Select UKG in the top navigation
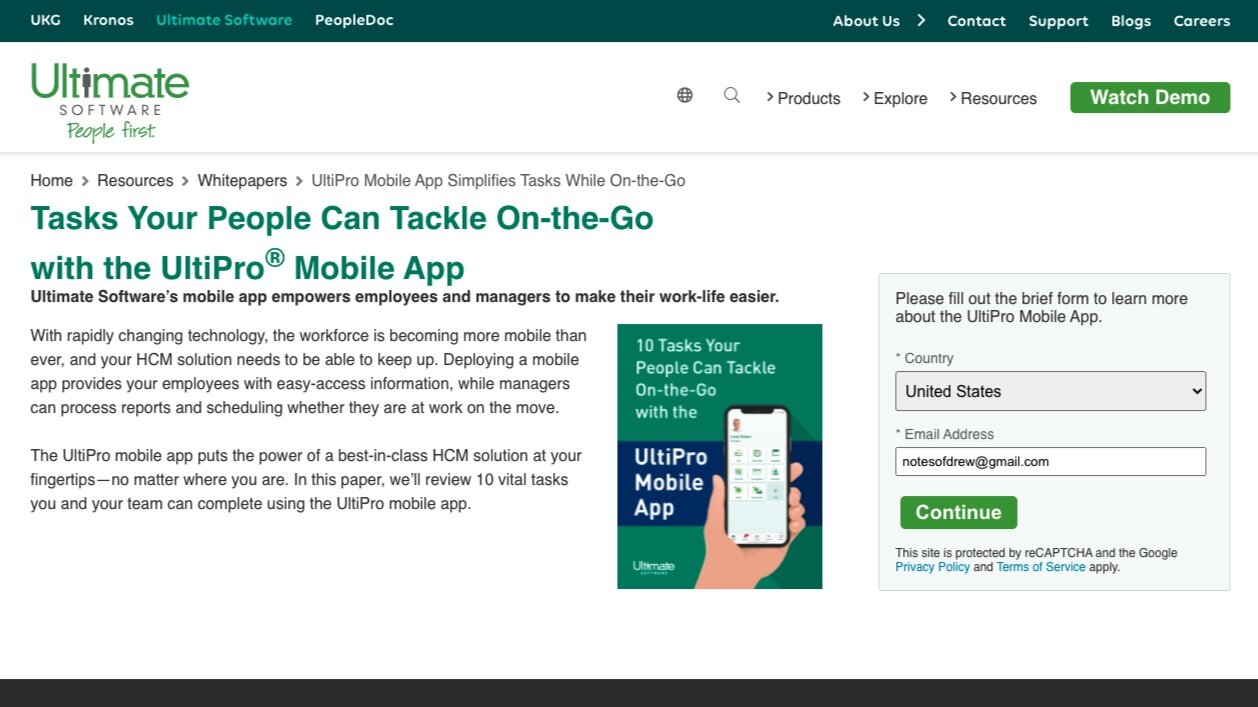The image size is (1258, 707). point(45,19)
